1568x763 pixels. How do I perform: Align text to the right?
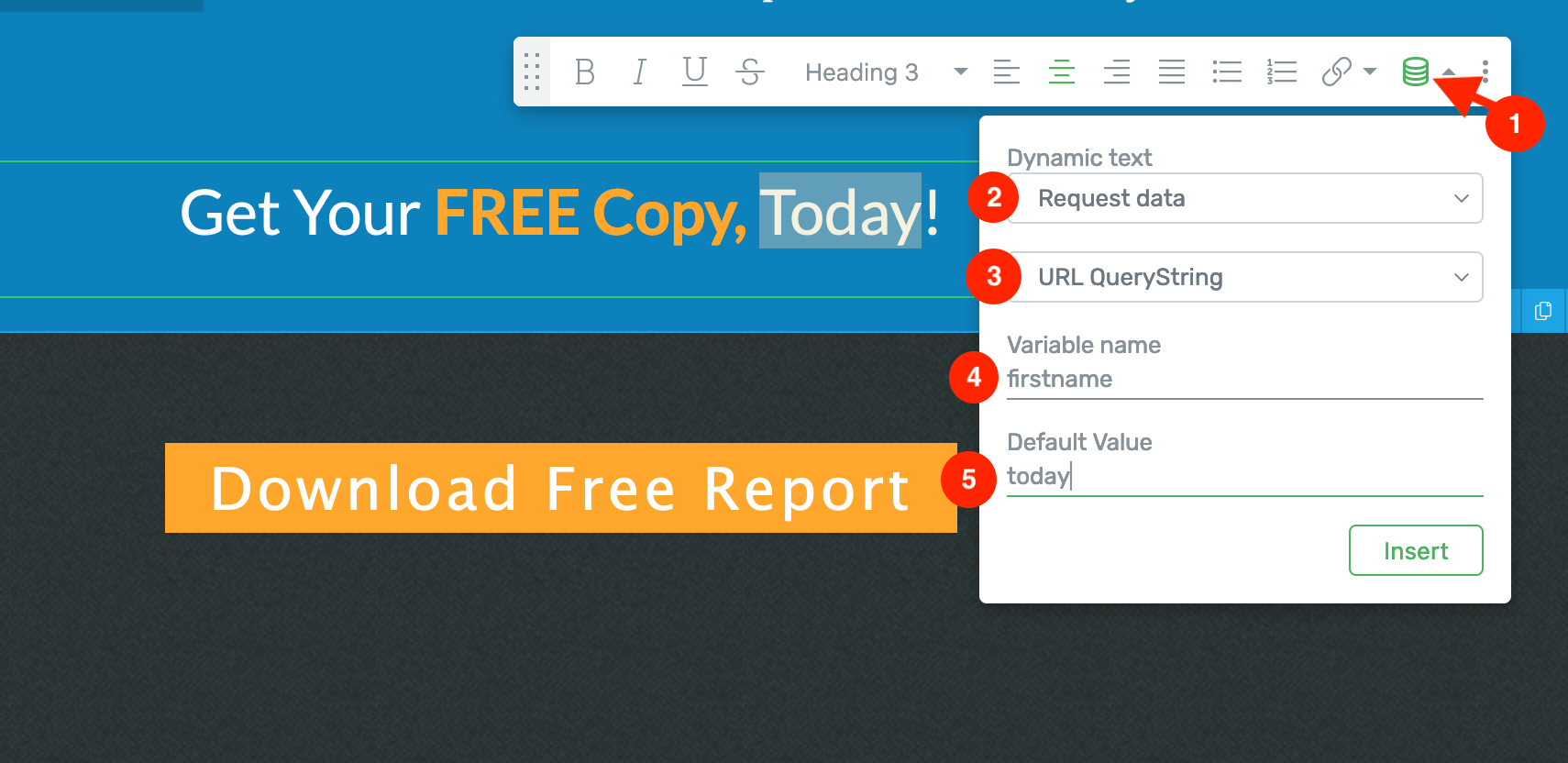click(x=1116, y=72)
